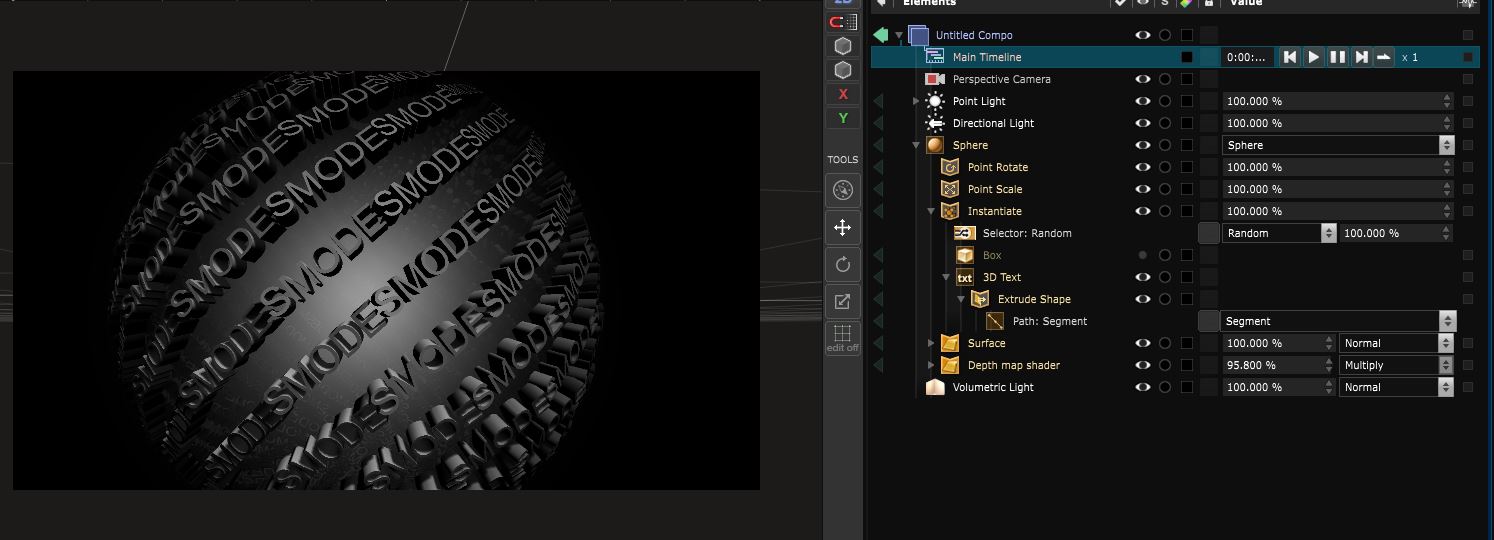
Task: Click the Point Light 100.000 % opacity value
Action: tap(1338, 101)
